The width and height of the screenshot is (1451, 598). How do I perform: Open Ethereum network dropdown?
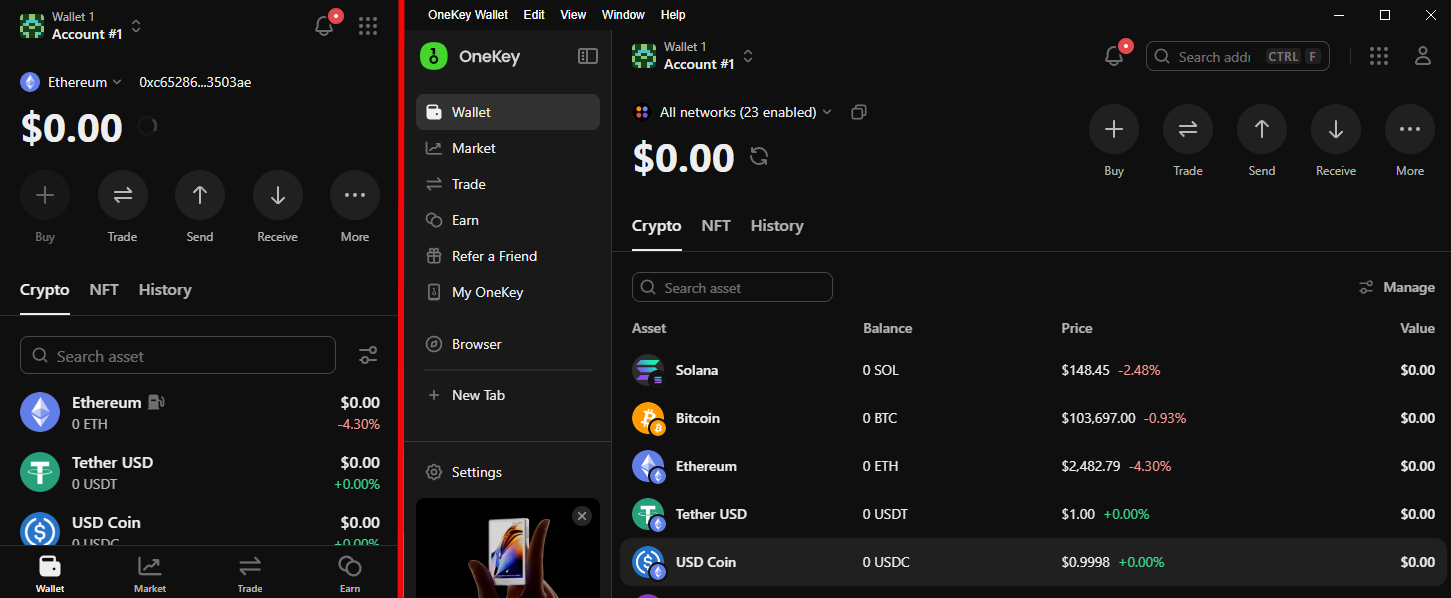71,82
